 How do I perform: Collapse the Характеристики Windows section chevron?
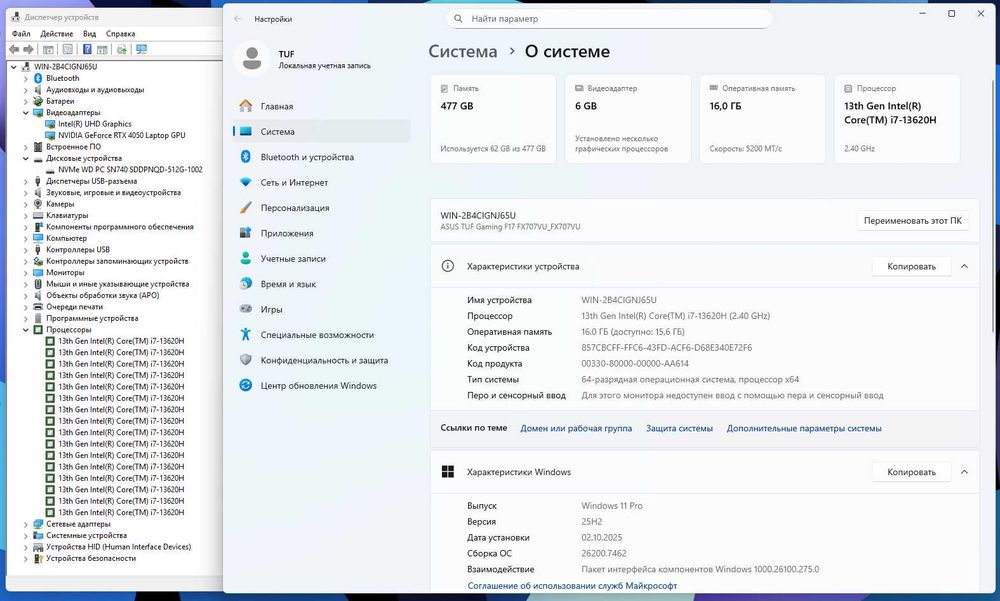964,472
